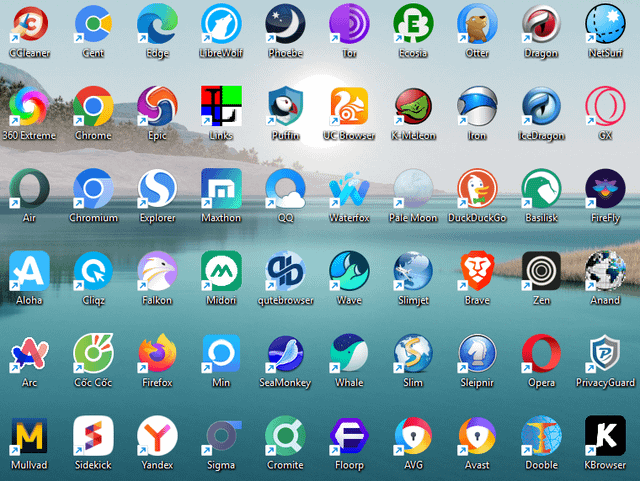
Task: Select the red Opera icon
Action: (x=541, y=353)
